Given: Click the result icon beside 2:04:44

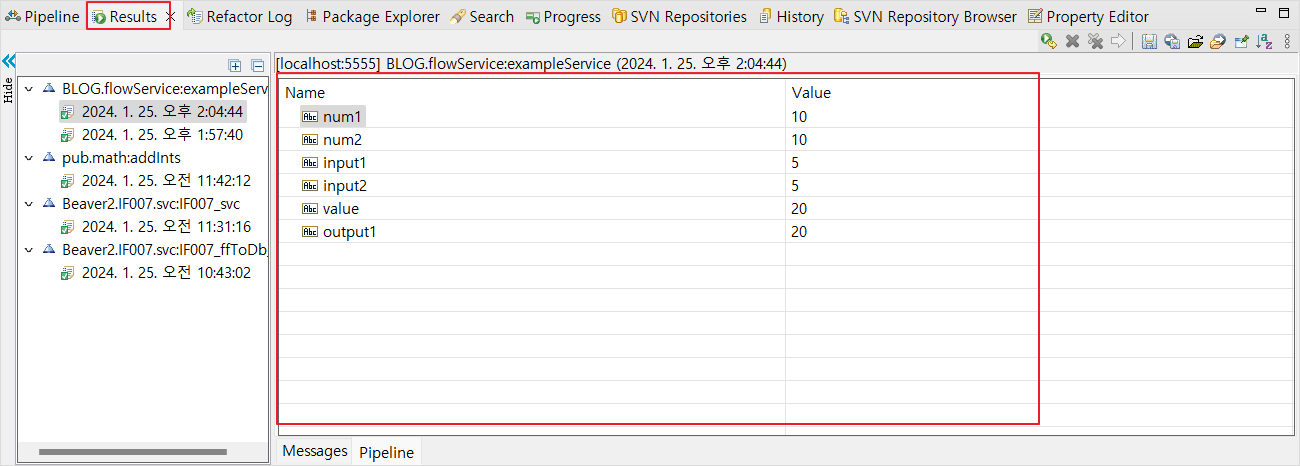Looking at the screenshot, I should point(68,111).
